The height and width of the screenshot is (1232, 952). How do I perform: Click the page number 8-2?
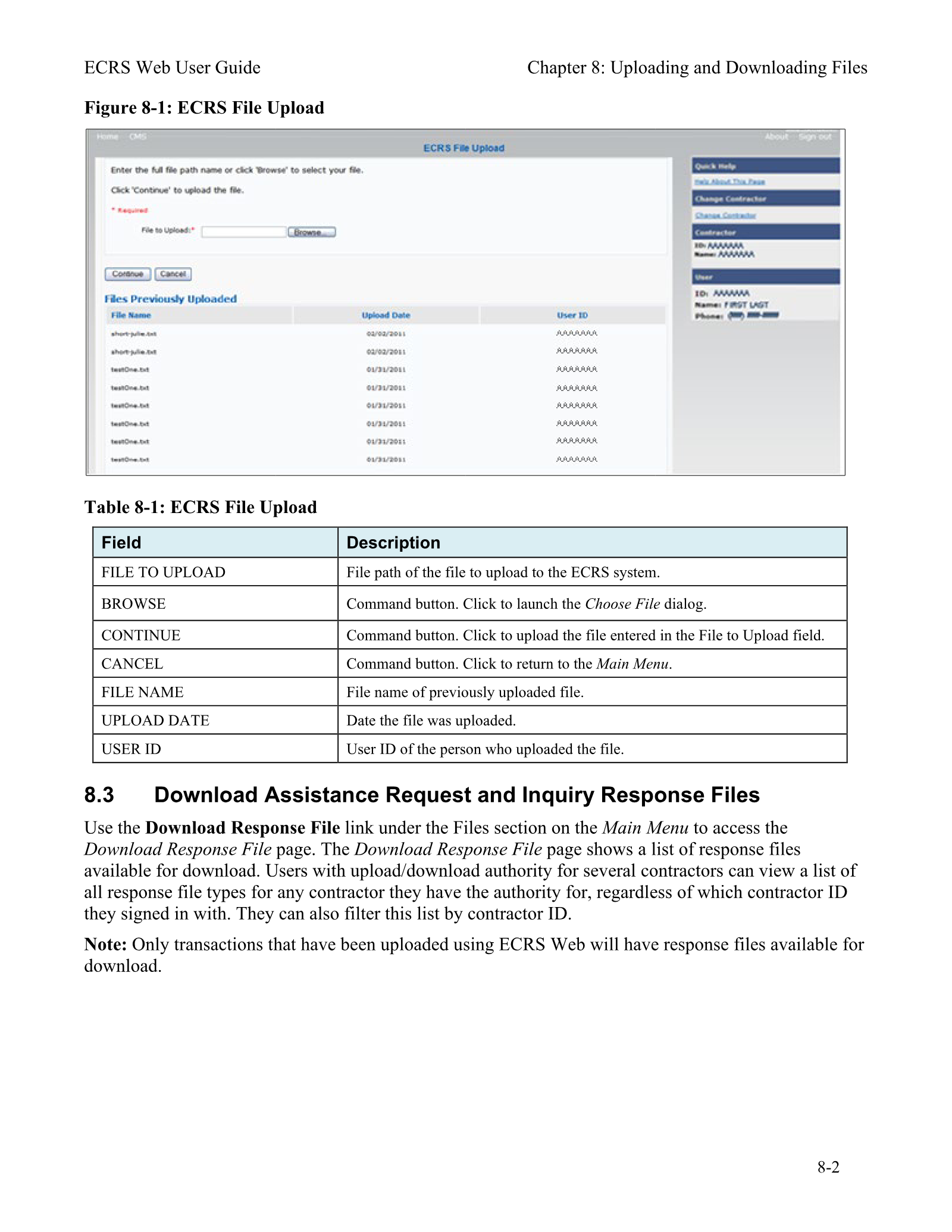pos(828,1167)
